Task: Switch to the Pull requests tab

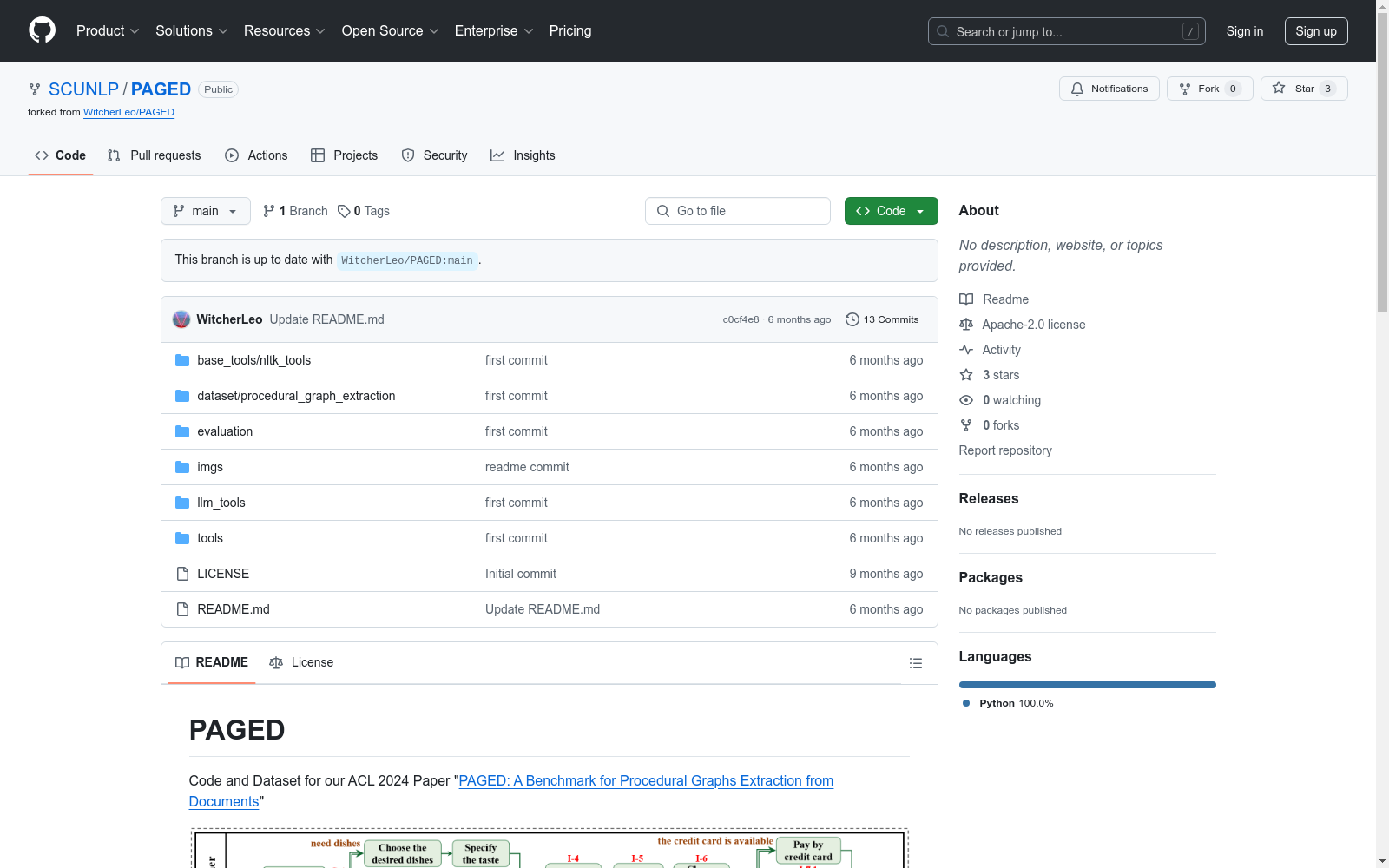Action: (155, 155)
